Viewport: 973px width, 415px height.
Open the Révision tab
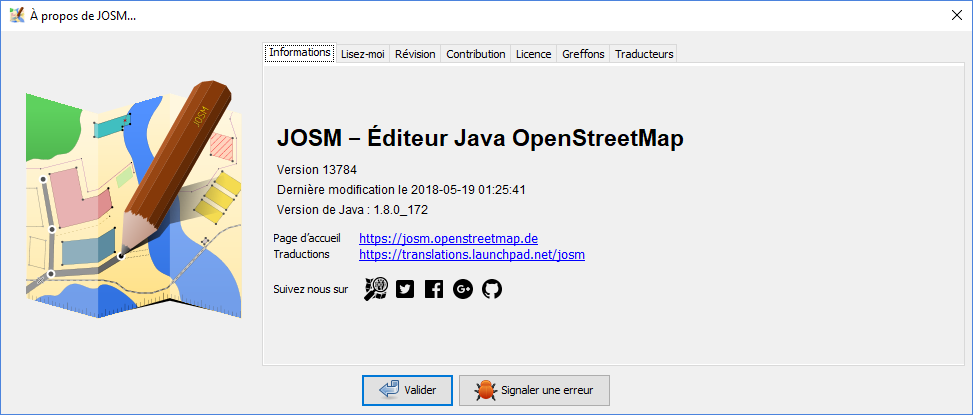point(415,54)
